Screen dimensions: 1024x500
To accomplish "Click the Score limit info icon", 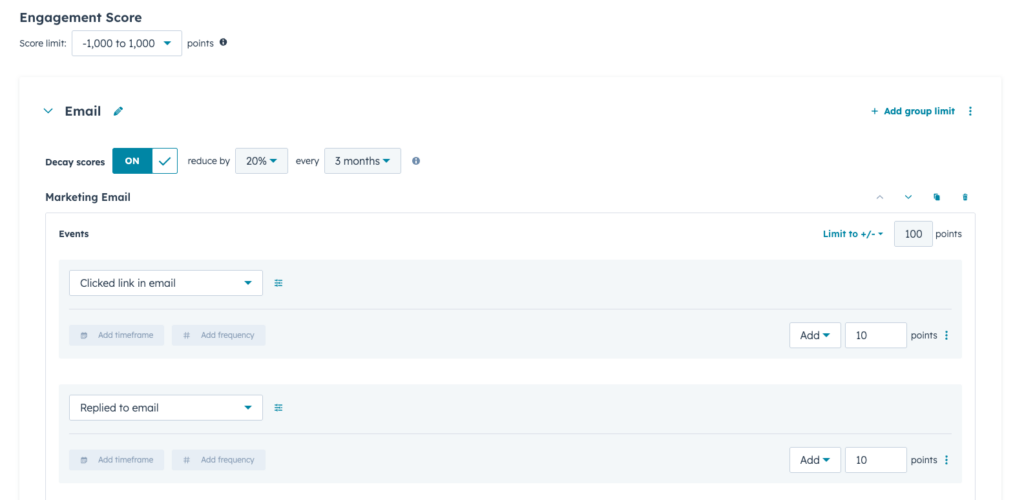I will [x=223, y=43].
